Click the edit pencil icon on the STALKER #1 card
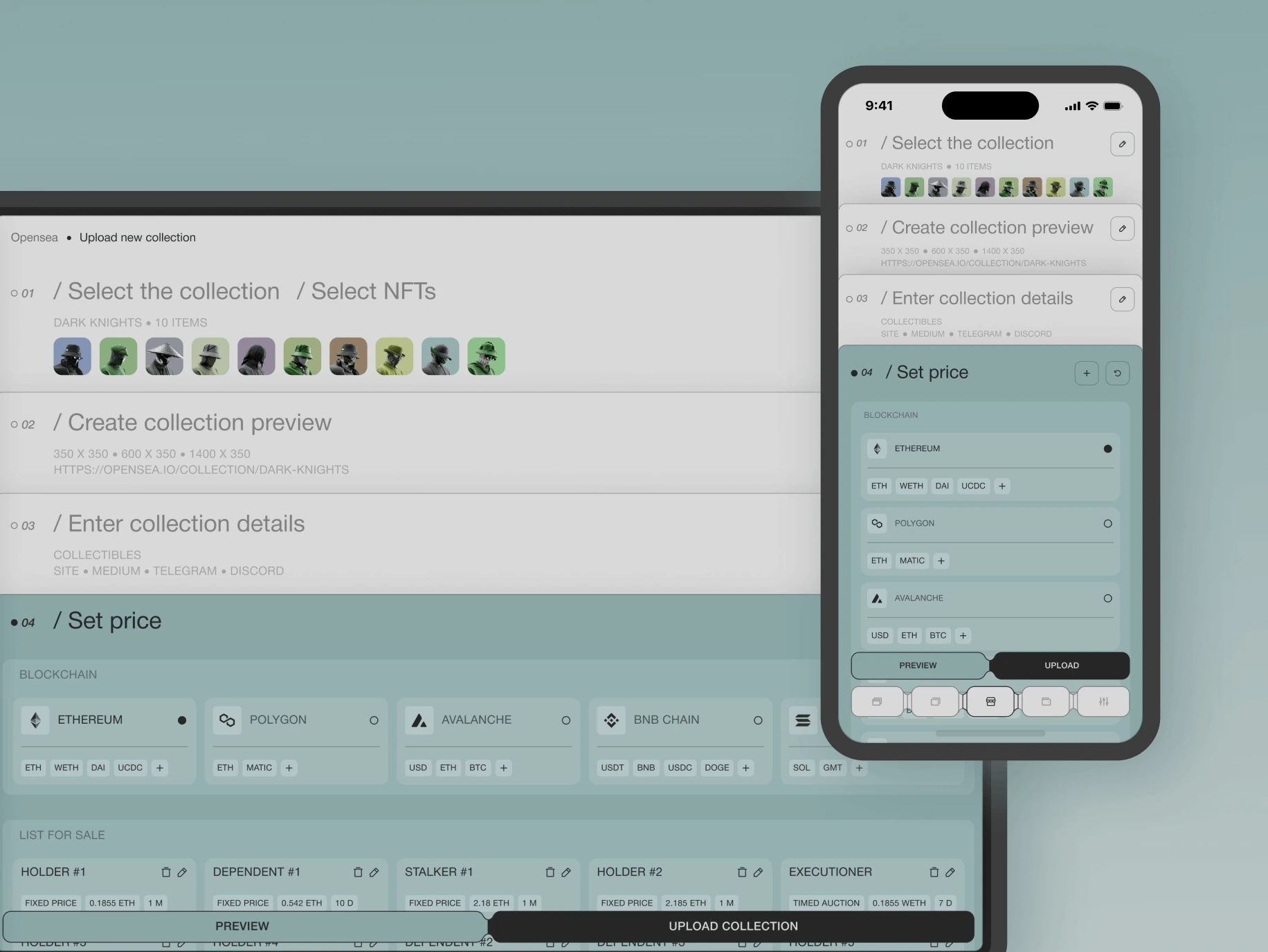 coord(568,872)
